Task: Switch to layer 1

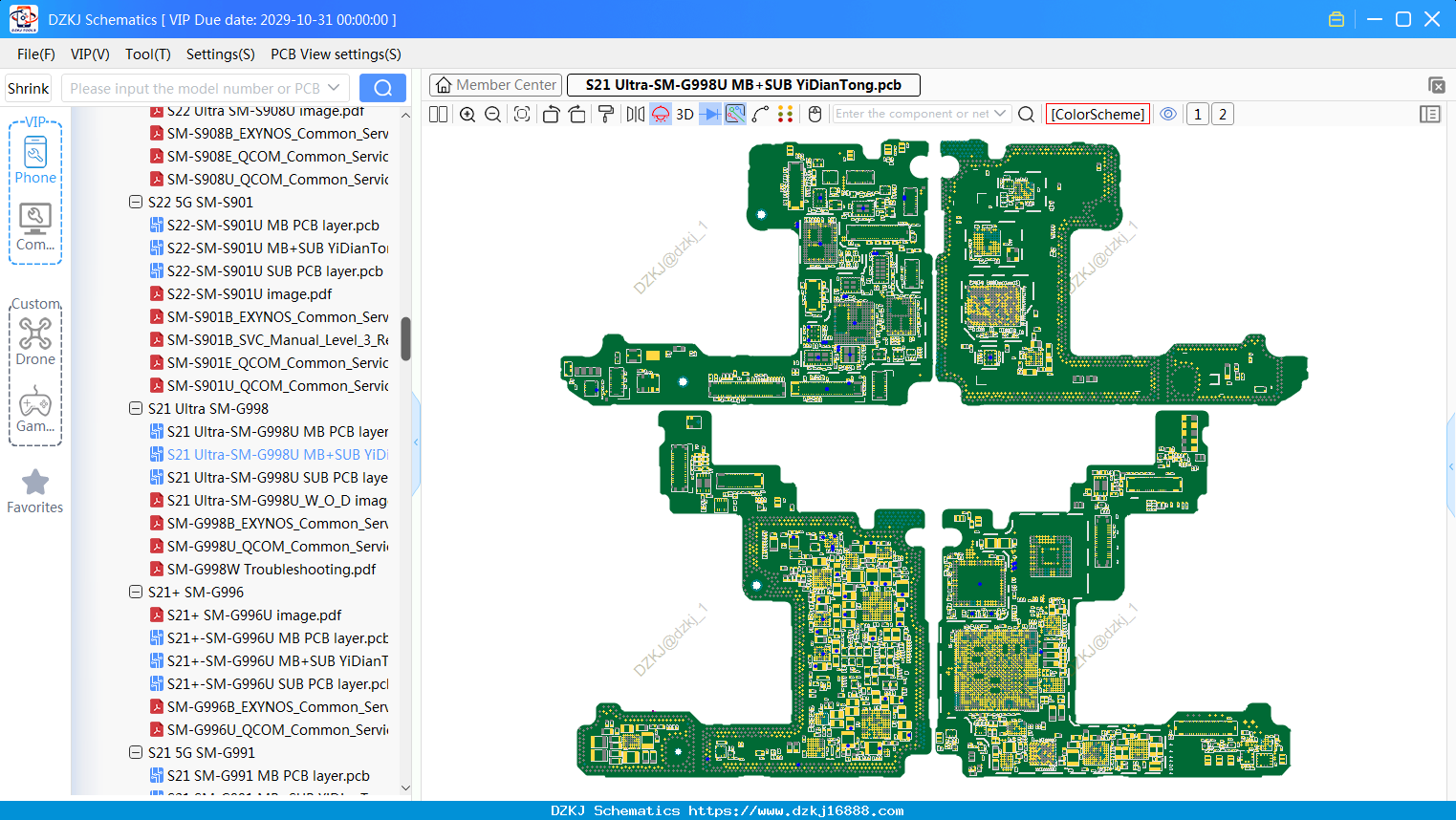Action: [x=1198, y=115]
